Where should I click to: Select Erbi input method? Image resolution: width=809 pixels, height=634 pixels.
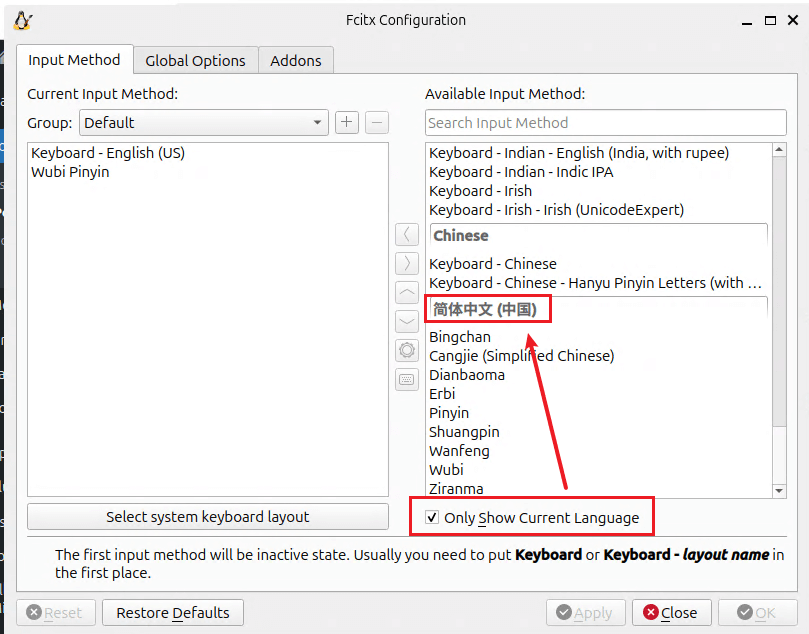coord(600,395)
